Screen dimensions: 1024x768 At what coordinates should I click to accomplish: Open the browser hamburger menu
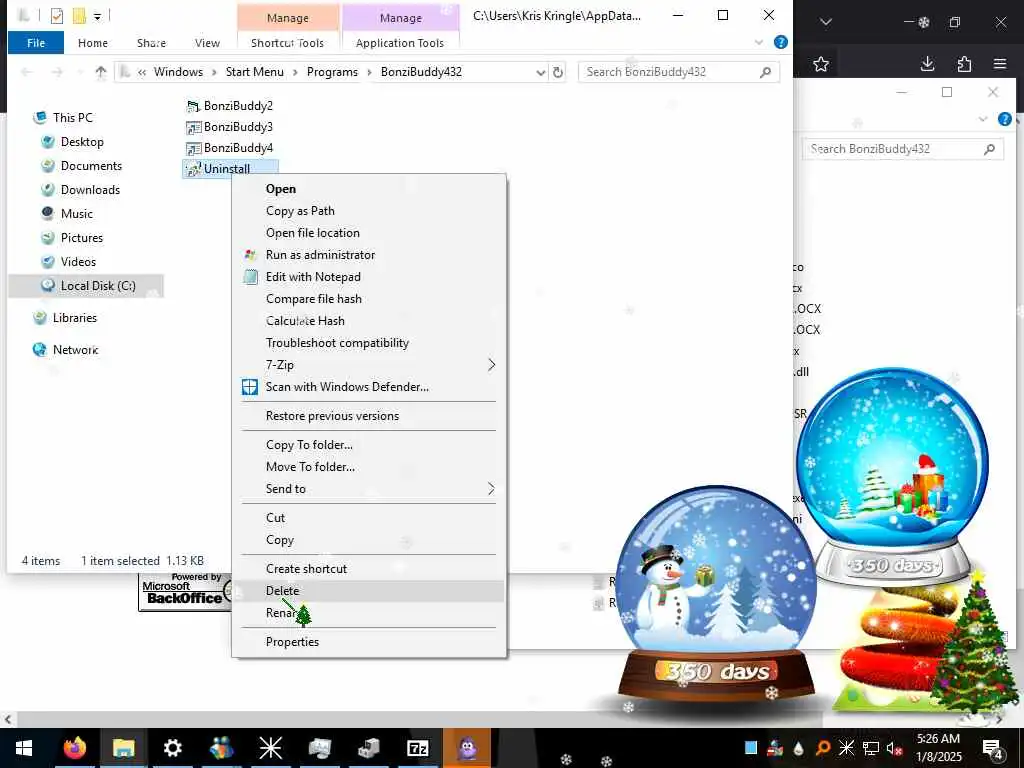(x=1000, y=64)
